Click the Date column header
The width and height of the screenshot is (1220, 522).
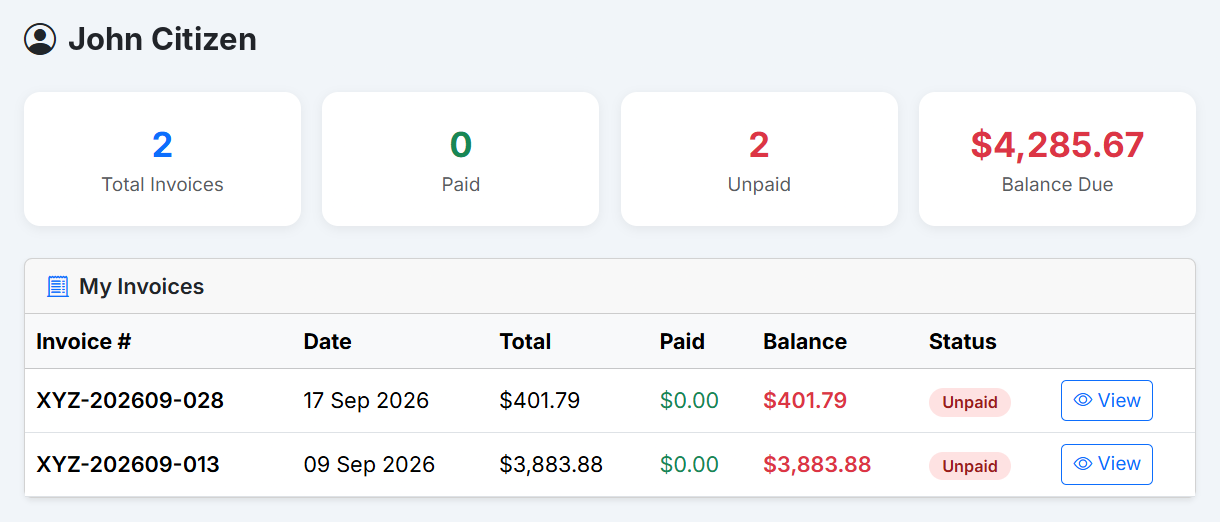click(327, 342)
